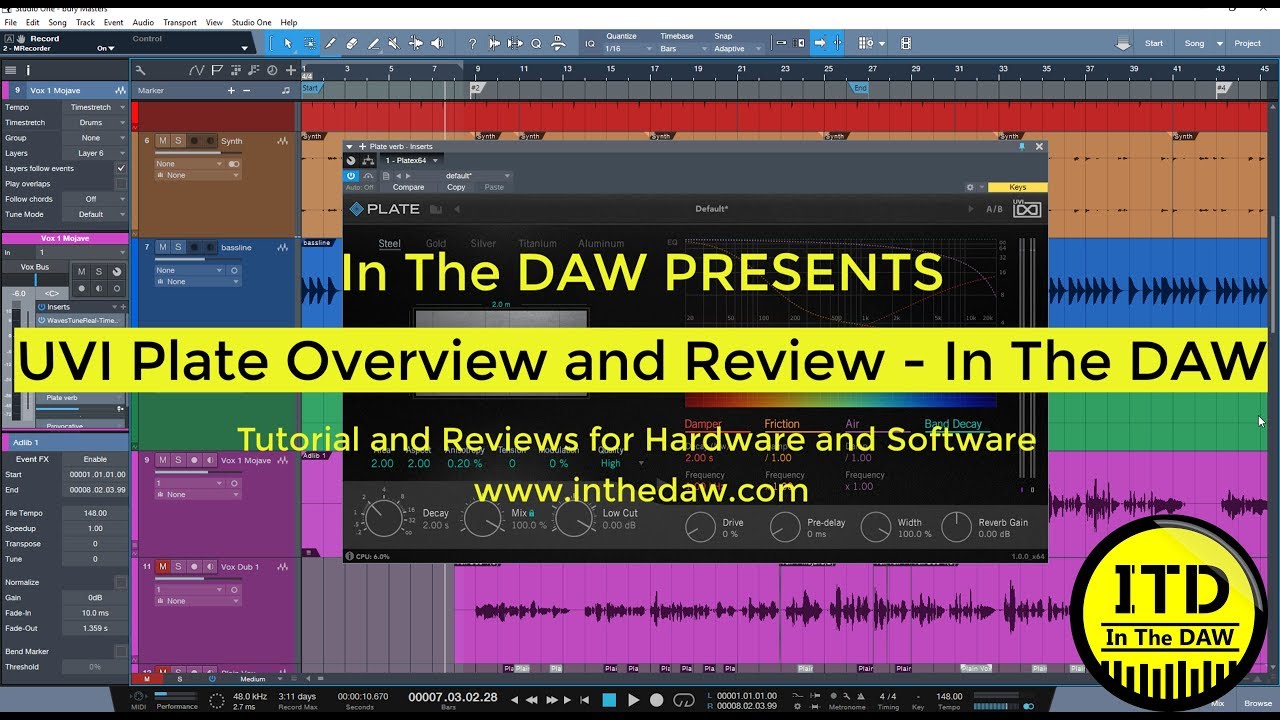Open the Transport menu

180,22
